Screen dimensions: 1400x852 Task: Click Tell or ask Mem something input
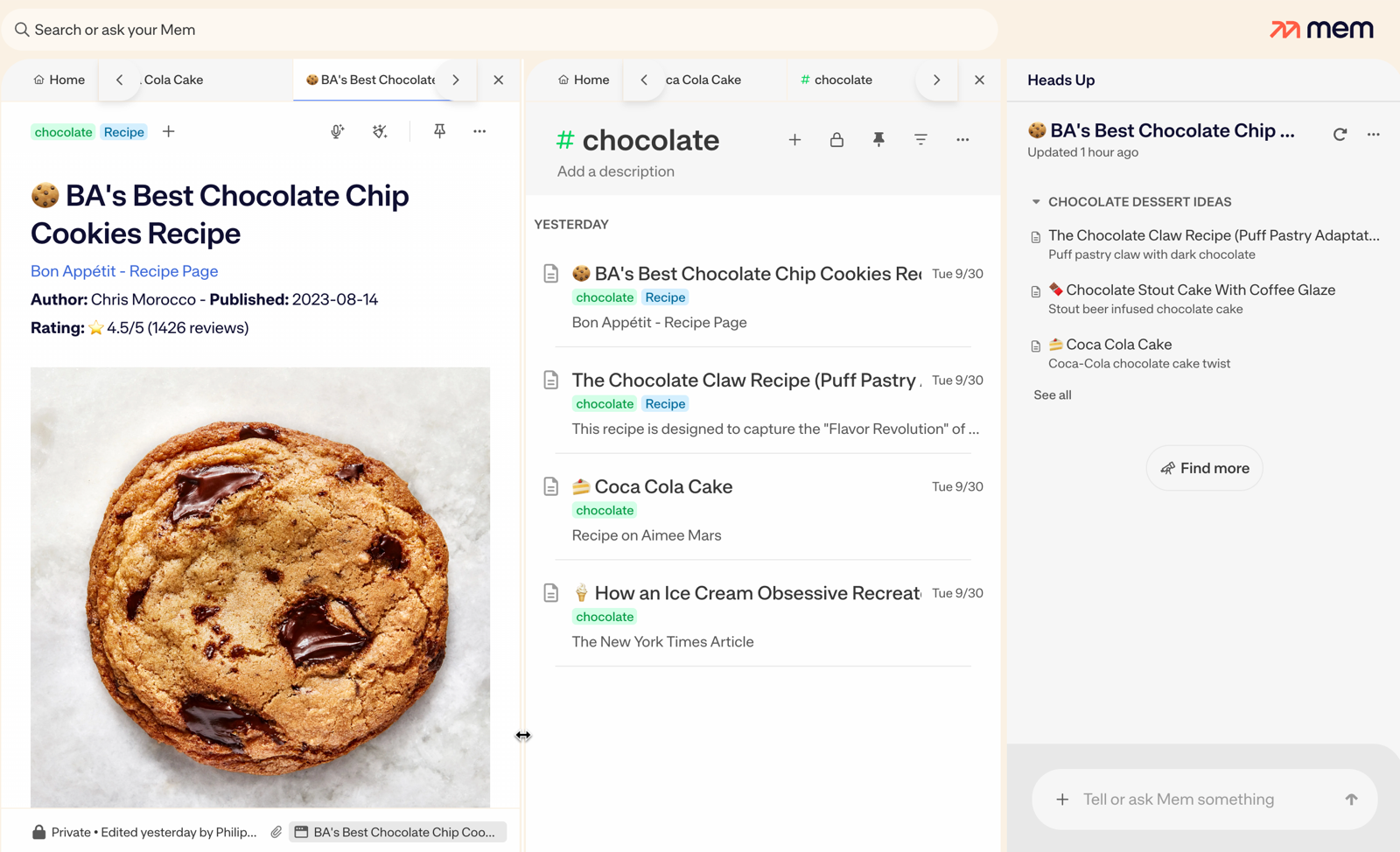(x=1204, y=800)
